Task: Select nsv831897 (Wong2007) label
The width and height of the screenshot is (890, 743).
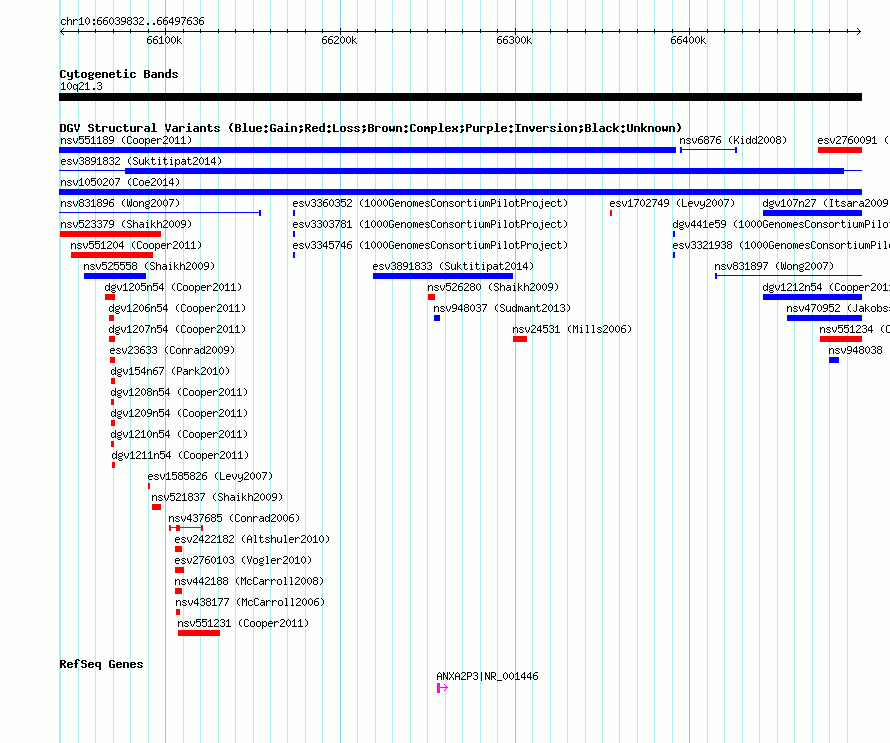Action: [x=774, y=266]
